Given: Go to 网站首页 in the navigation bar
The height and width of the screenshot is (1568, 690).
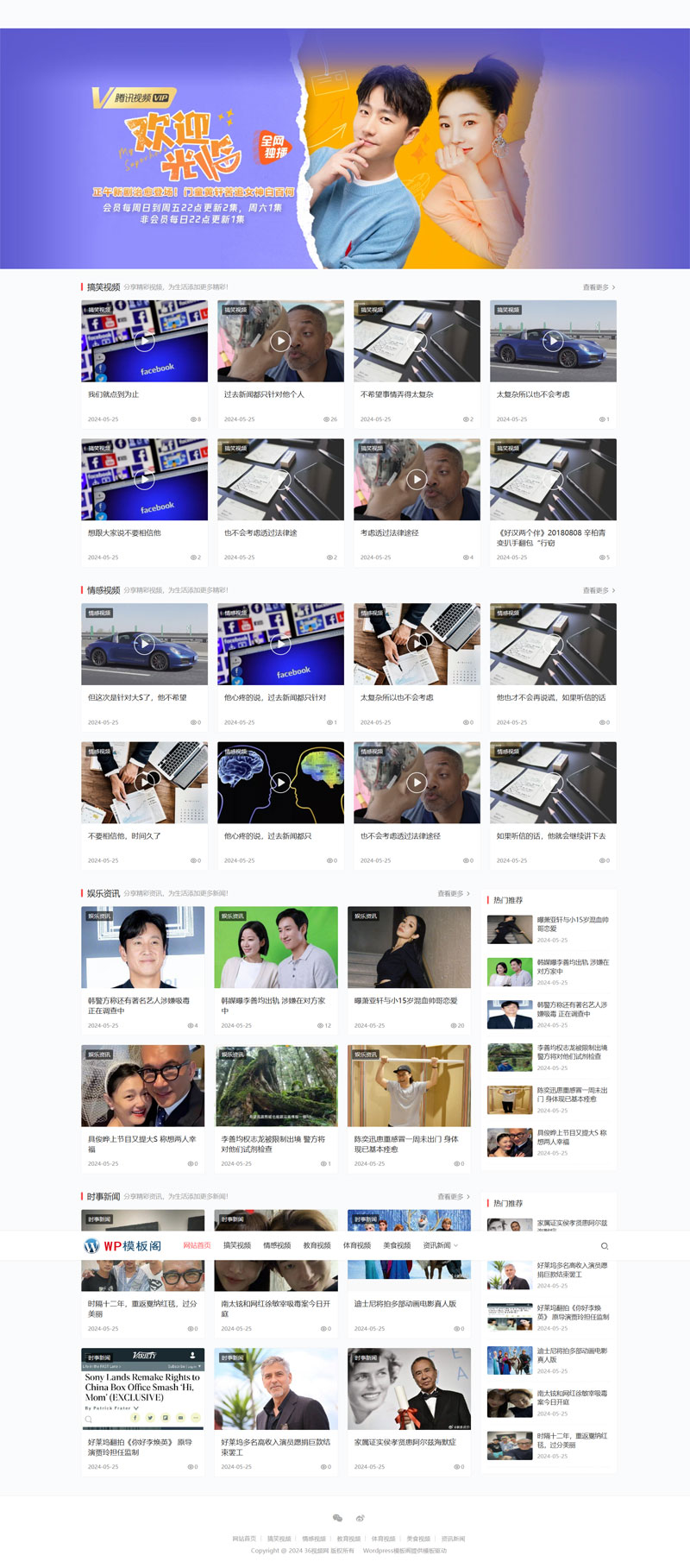Looking at the screenshot, I should click(x=197, y=1245).
